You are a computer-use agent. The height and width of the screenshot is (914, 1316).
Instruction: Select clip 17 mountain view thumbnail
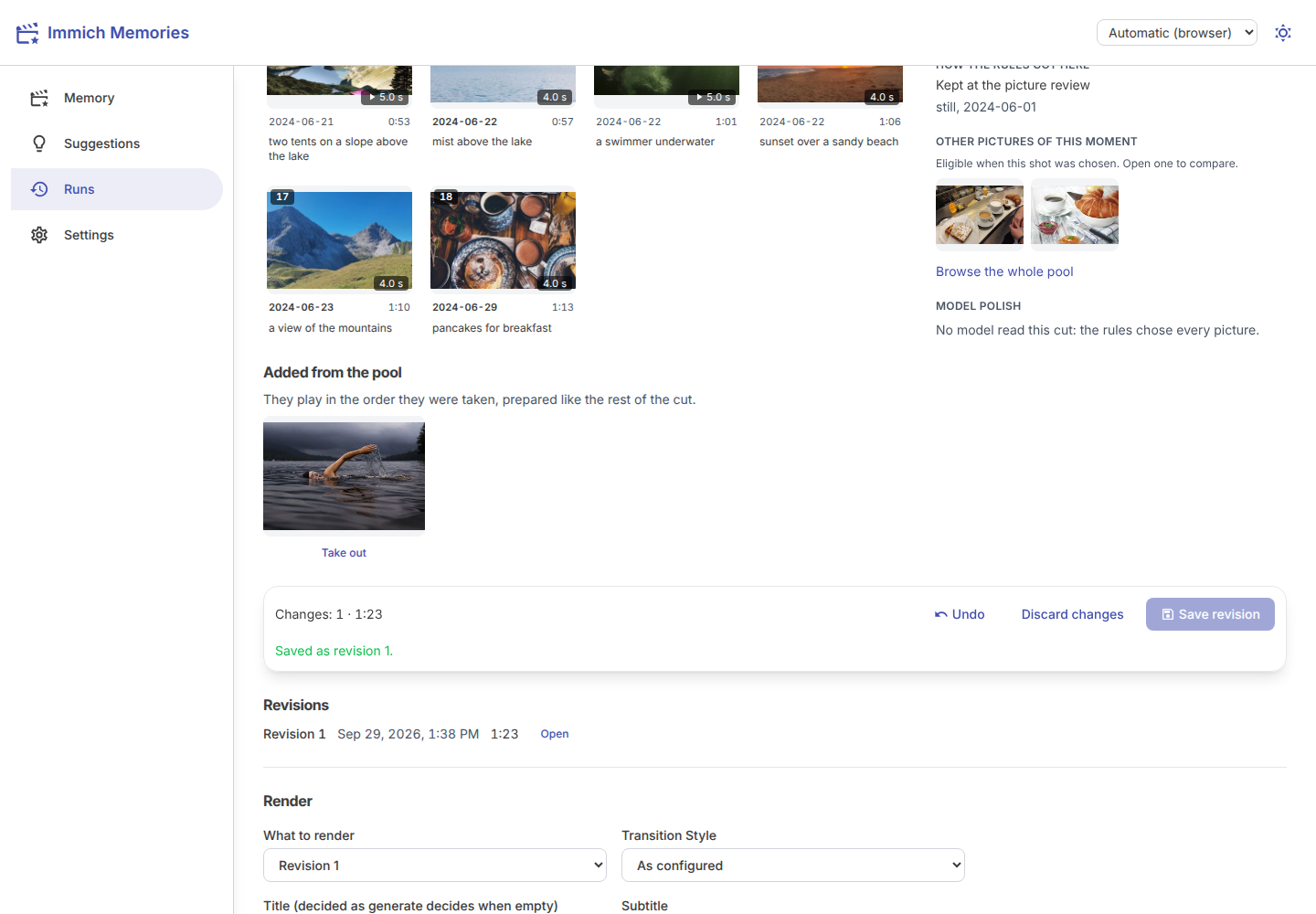[339, 240]
